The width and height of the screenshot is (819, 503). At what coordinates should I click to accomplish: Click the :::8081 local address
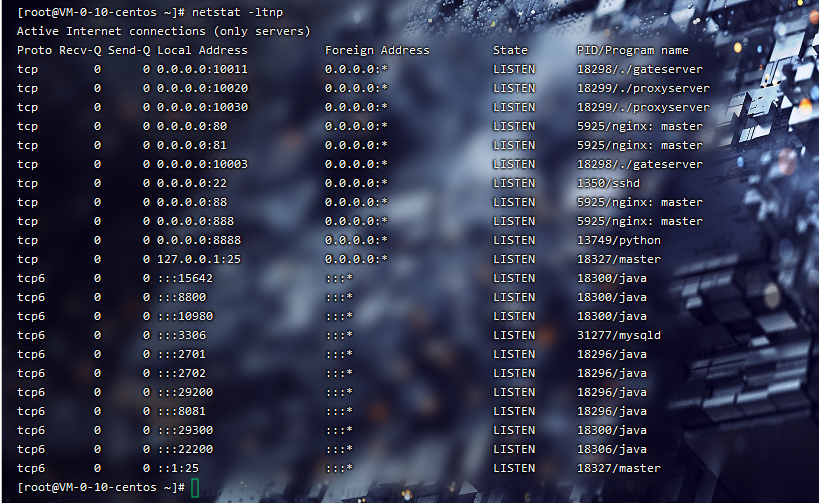[181, 411]
